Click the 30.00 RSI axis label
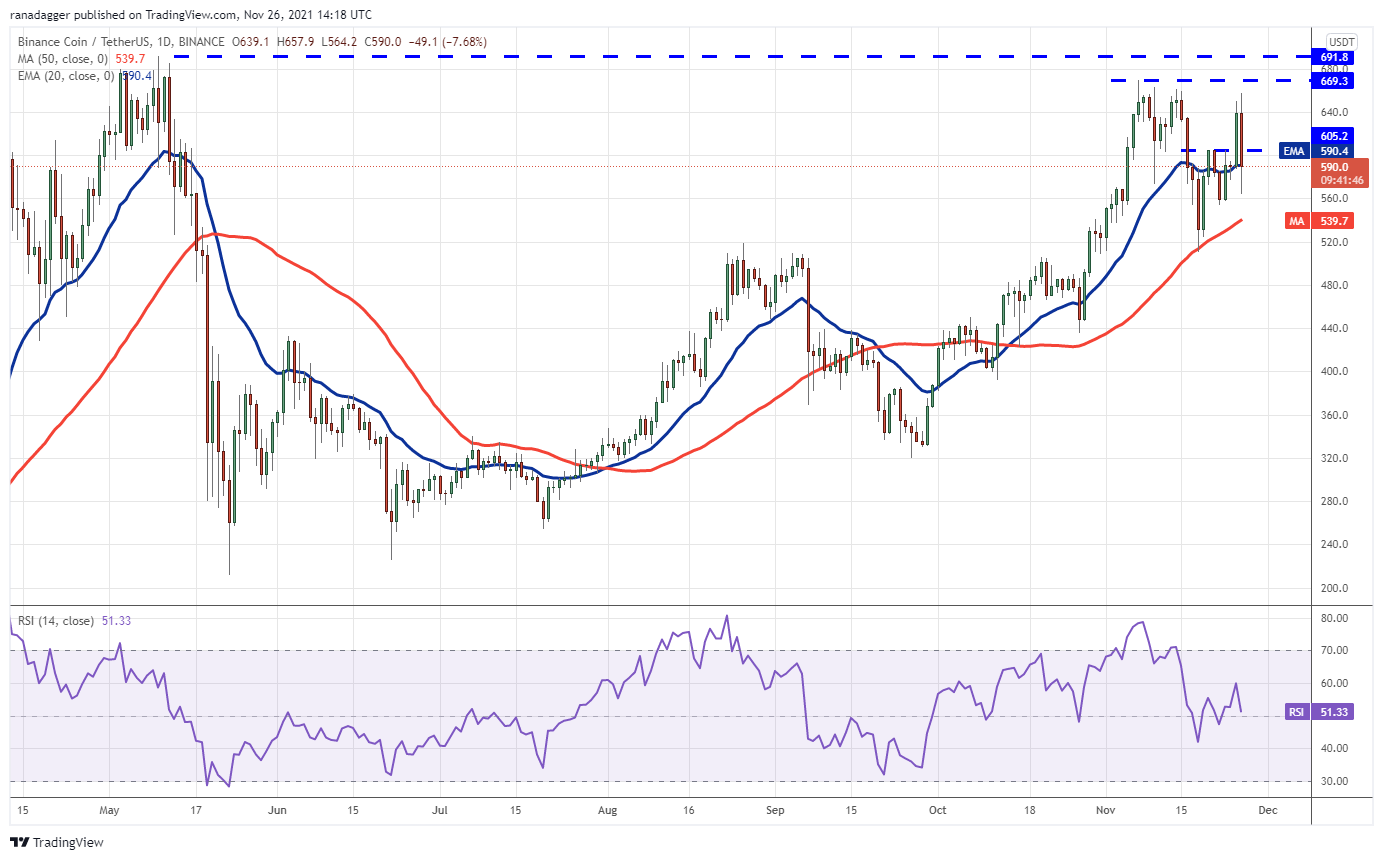 click(x=1334, y=781)
